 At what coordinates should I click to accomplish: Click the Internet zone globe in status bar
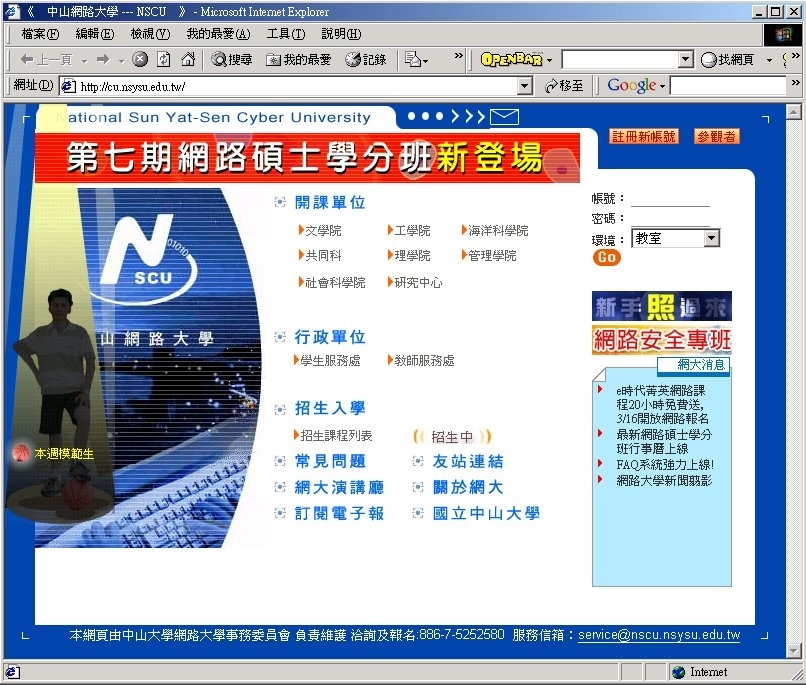point(679,672)
